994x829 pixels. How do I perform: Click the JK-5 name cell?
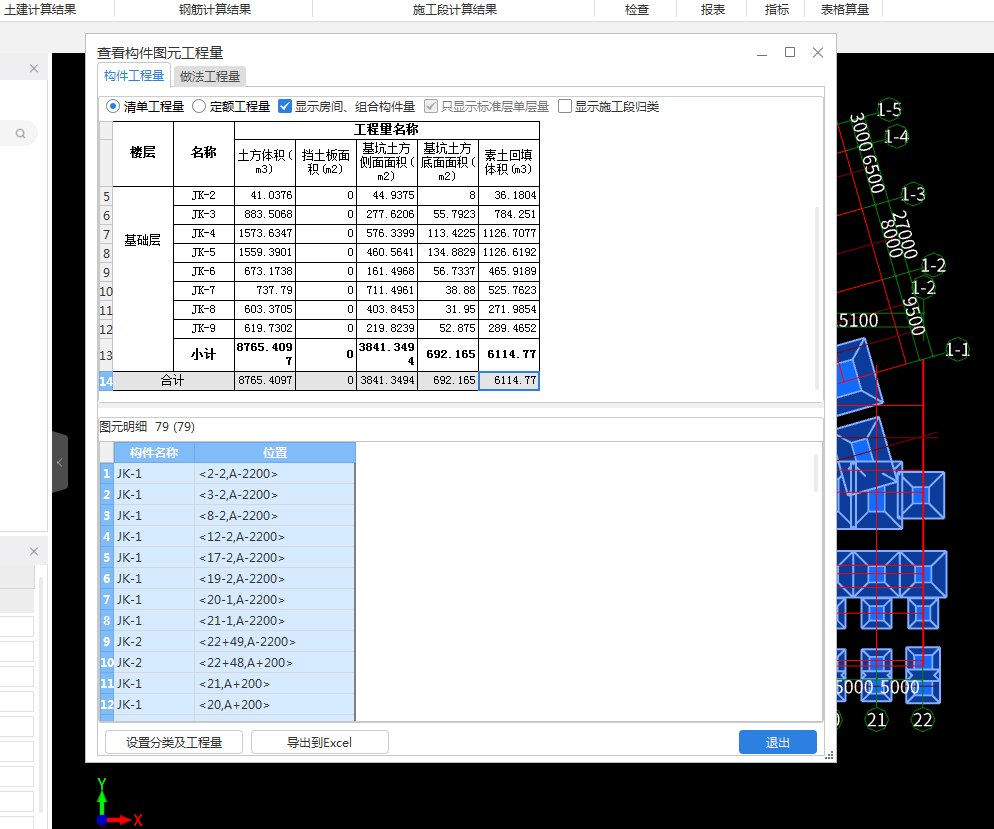pyautogui.click(x=203, y=252)
